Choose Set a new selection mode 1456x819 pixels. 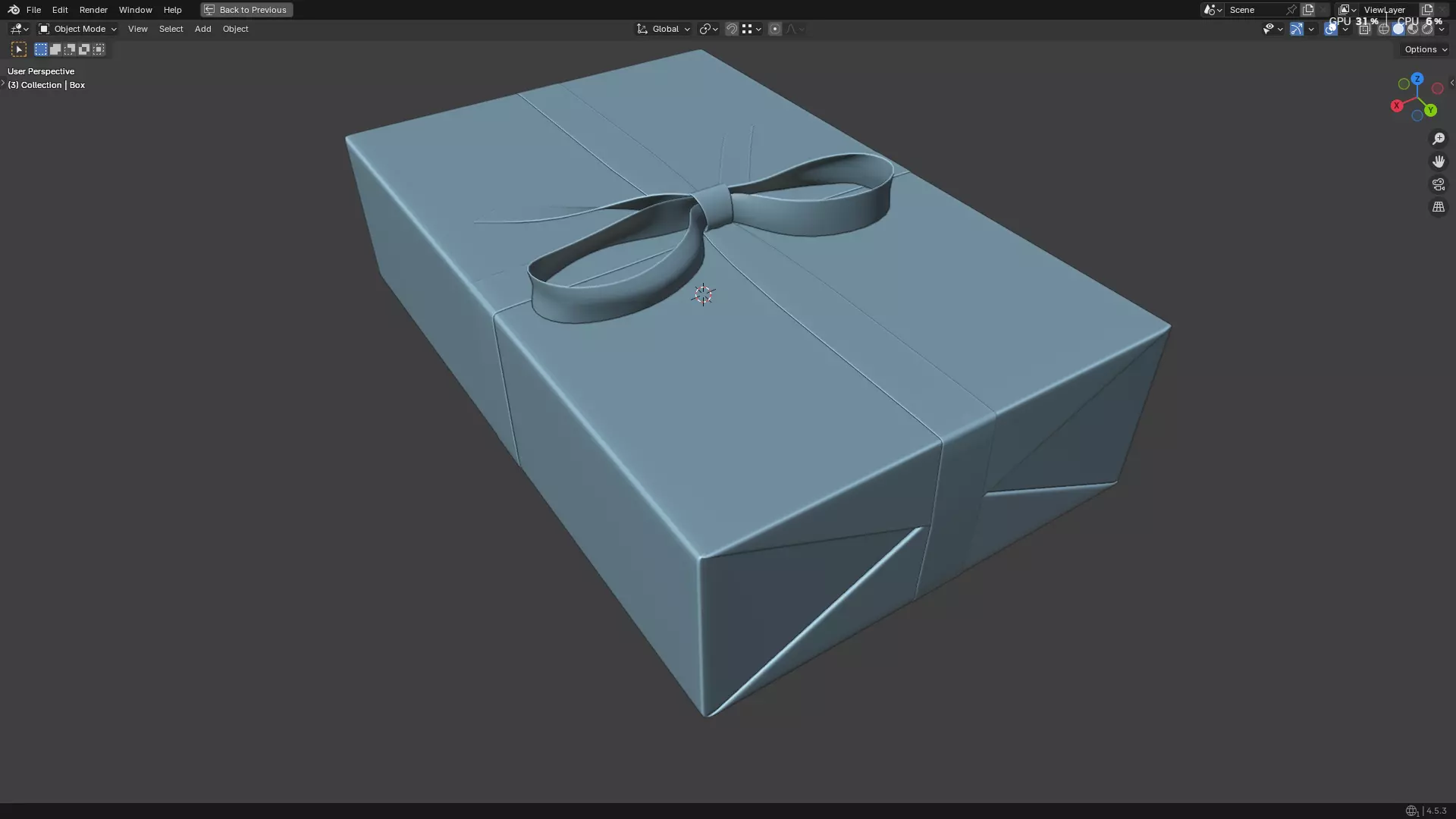click(41, 49)
